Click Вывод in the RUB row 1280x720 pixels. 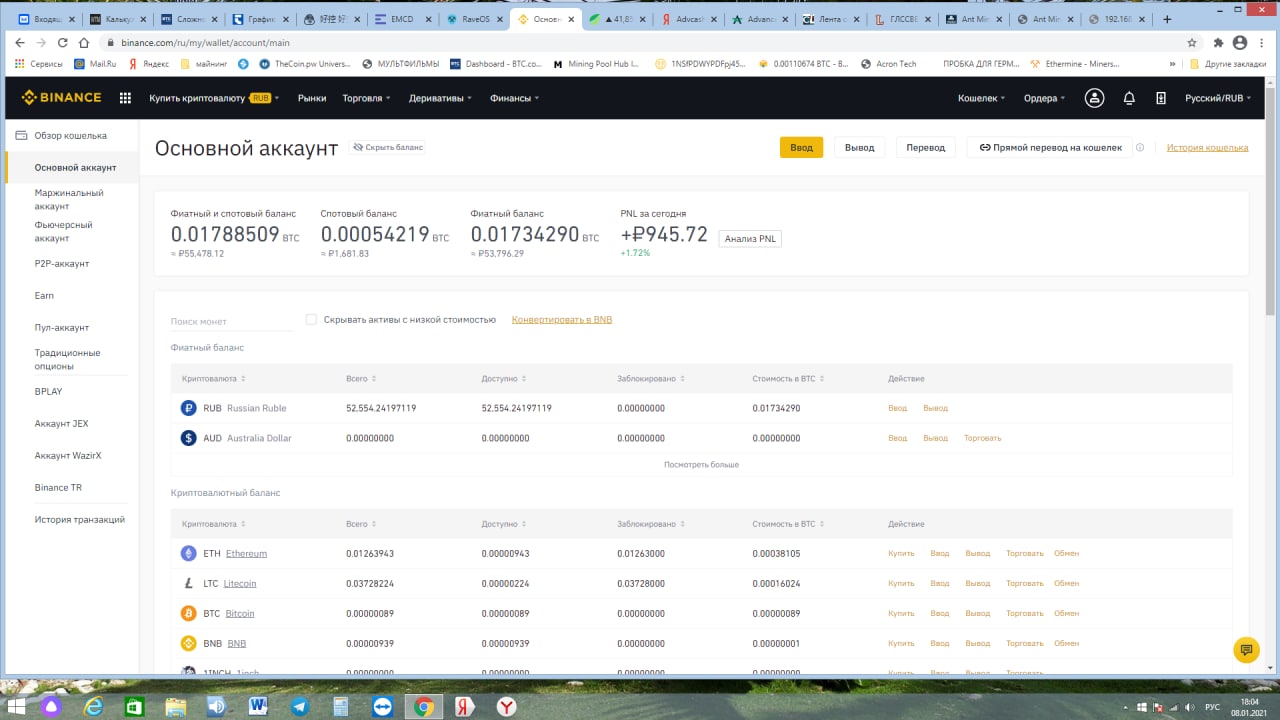(935, 408)
